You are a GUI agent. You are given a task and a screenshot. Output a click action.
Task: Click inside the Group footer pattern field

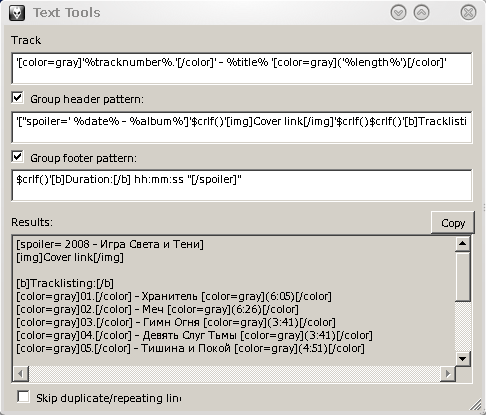pyautogui.click(x=242, y=185)
